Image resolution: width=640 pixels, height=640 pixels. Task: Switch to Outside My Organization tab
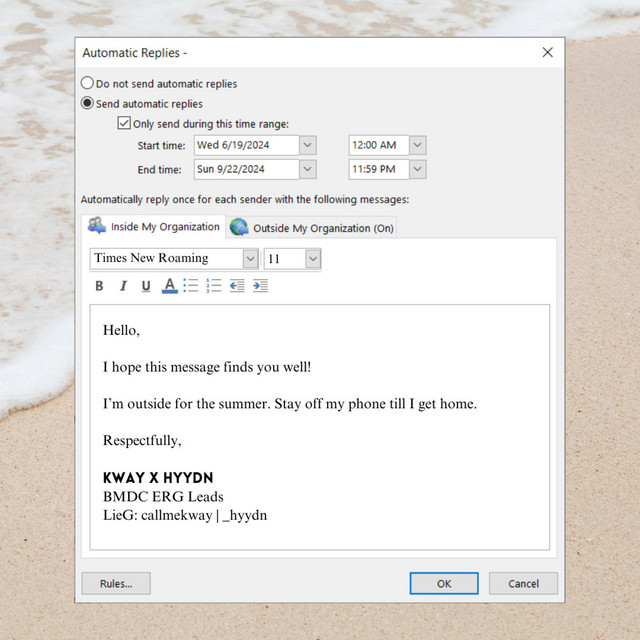[312, 228]
